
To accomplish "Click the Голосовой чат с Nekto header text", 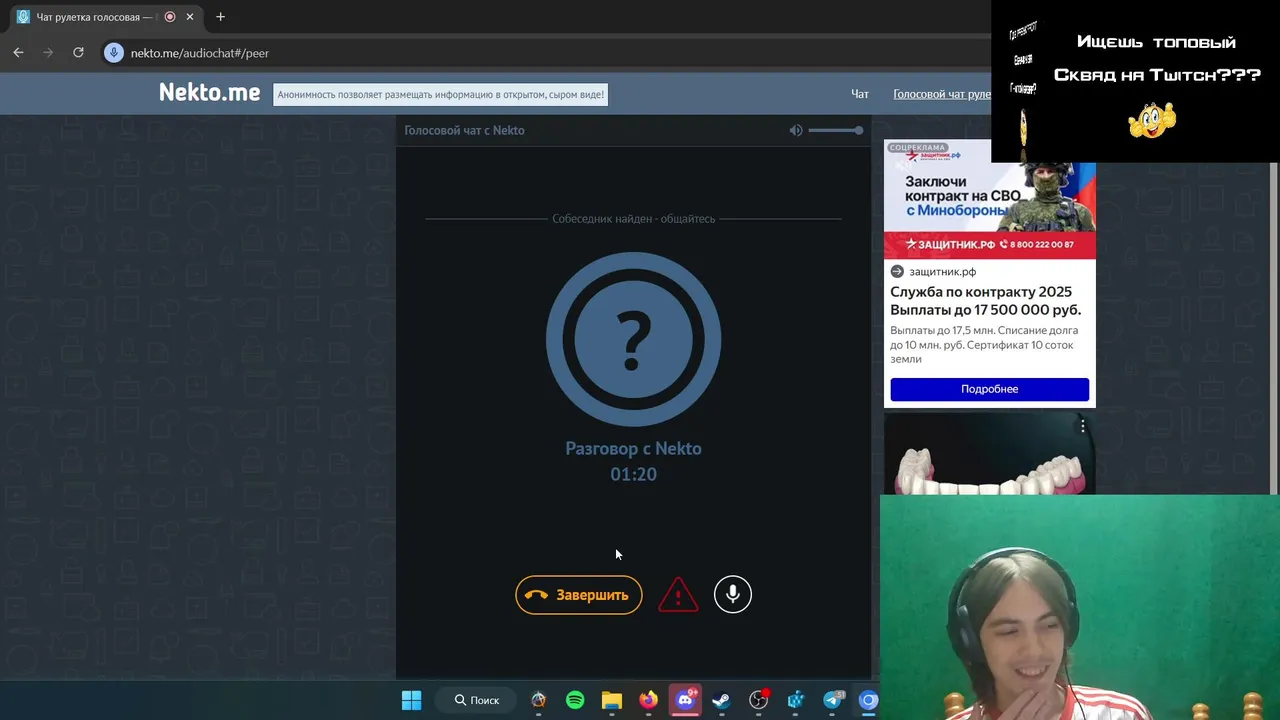I will point(464,130).
